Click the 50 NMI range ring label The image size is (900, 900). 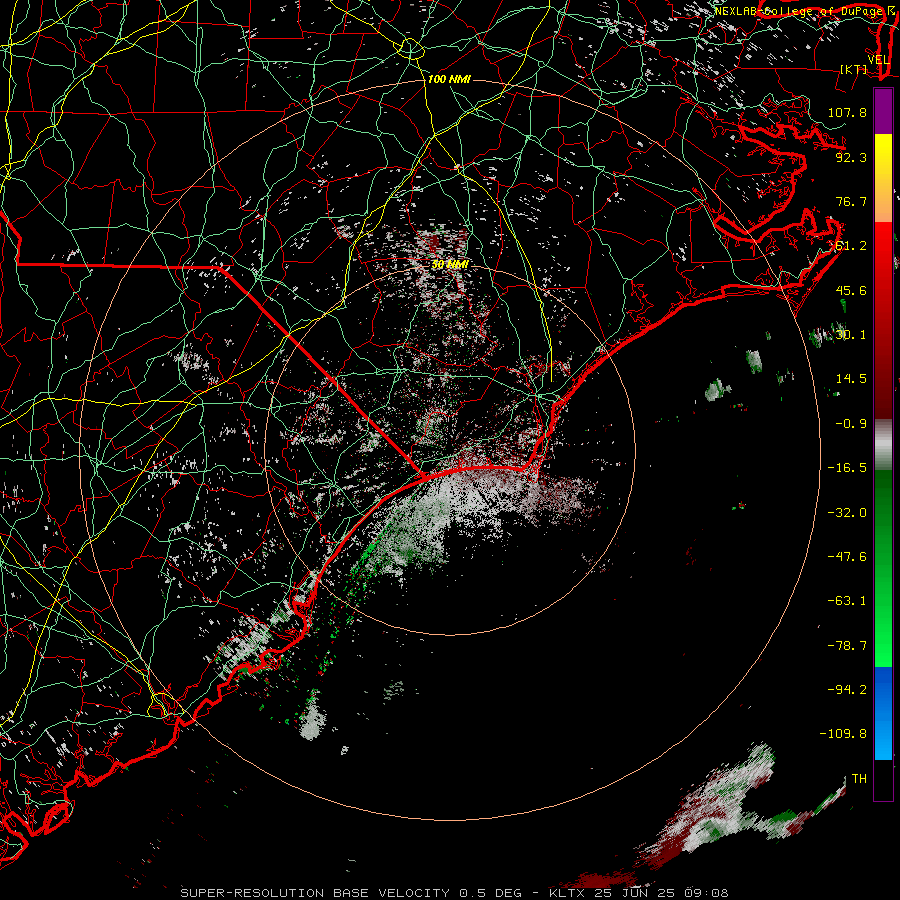click(450, 264)
